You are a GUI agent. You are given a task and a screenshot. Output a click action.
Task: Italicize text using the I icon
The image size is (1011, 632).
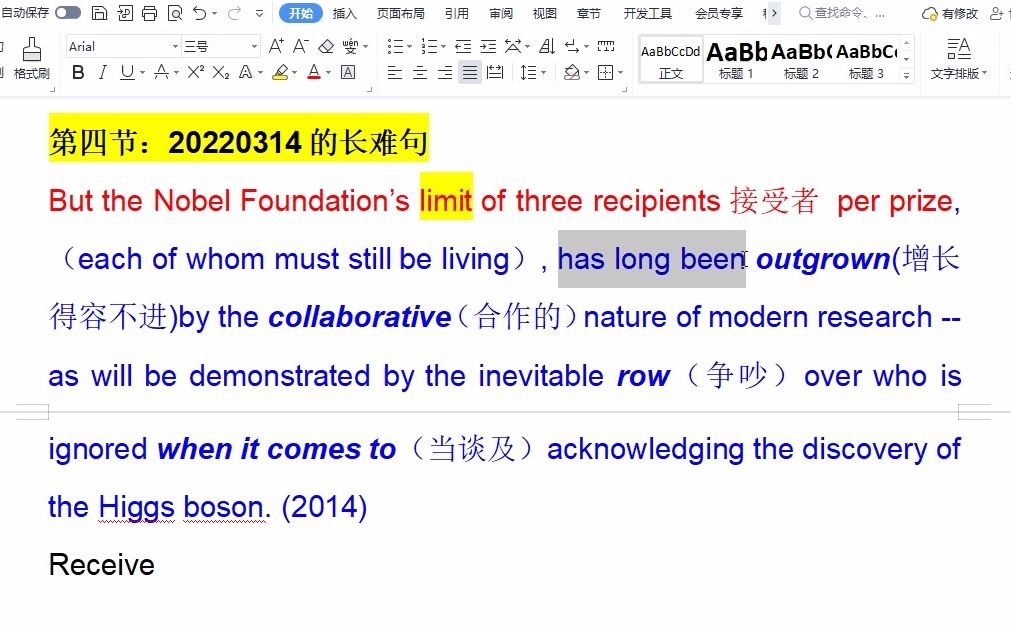[x=103, y=71]
